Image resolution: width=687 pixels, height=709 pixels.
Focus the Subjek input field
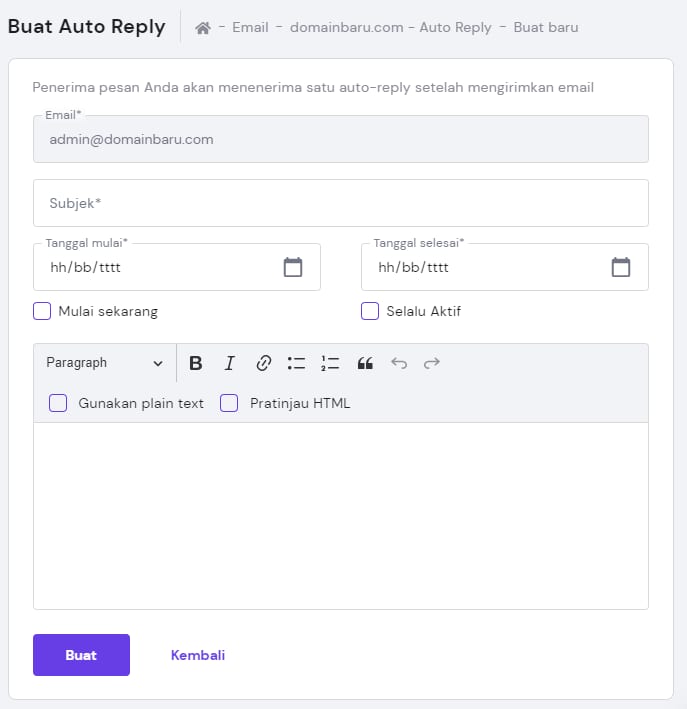coord(341,203)
